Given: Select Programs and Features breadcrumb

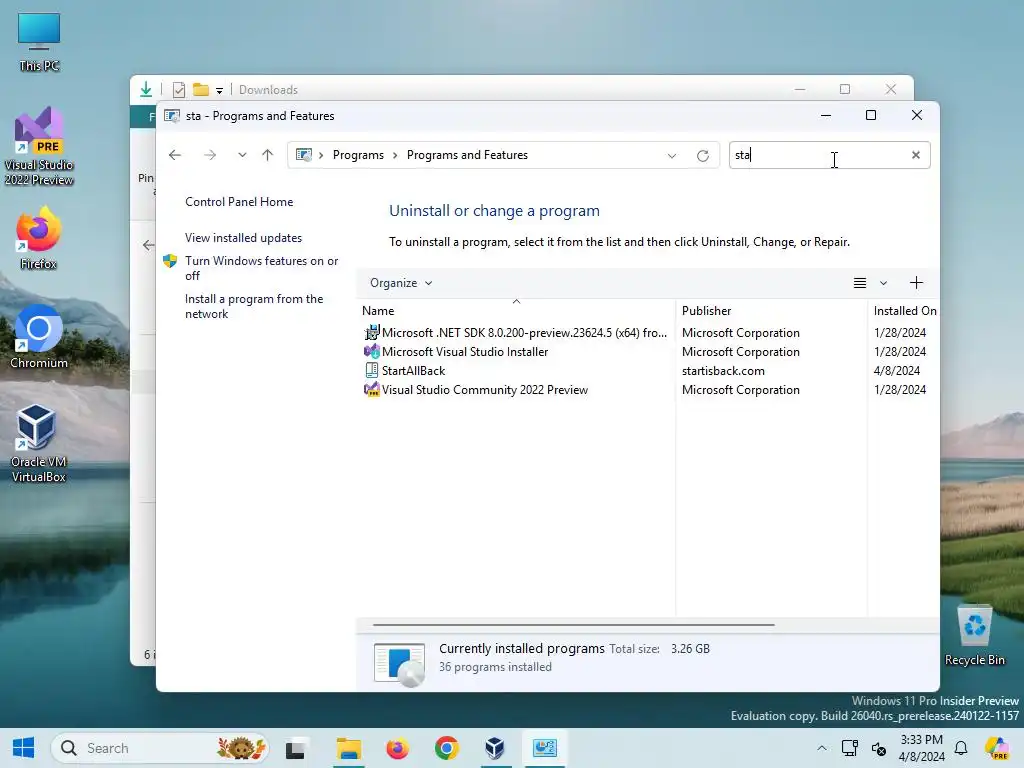Looking at the screenshot, I should (x=467, y=155).
